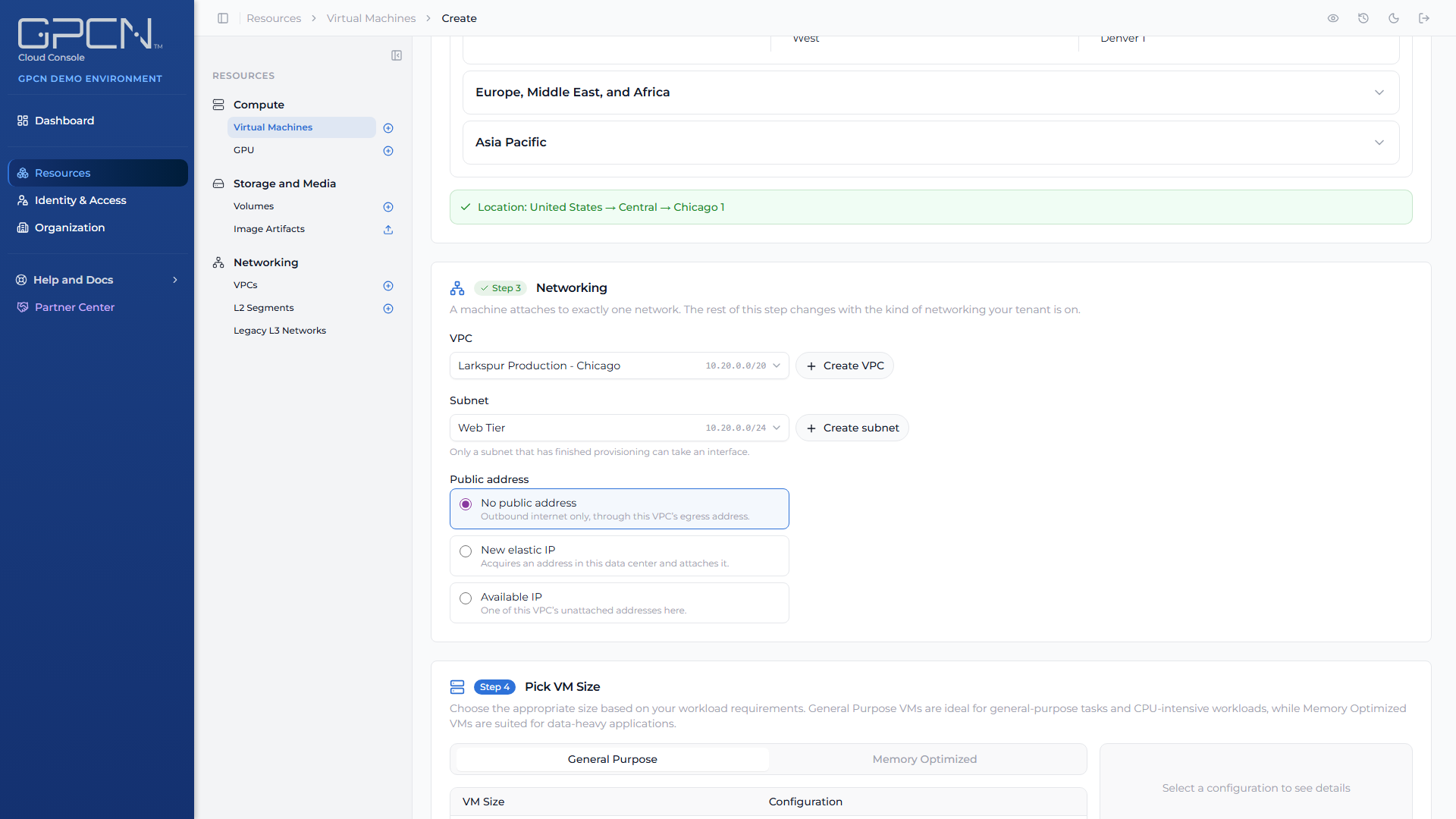Click the GPCN Cloud Console logo

coord(89,40)
